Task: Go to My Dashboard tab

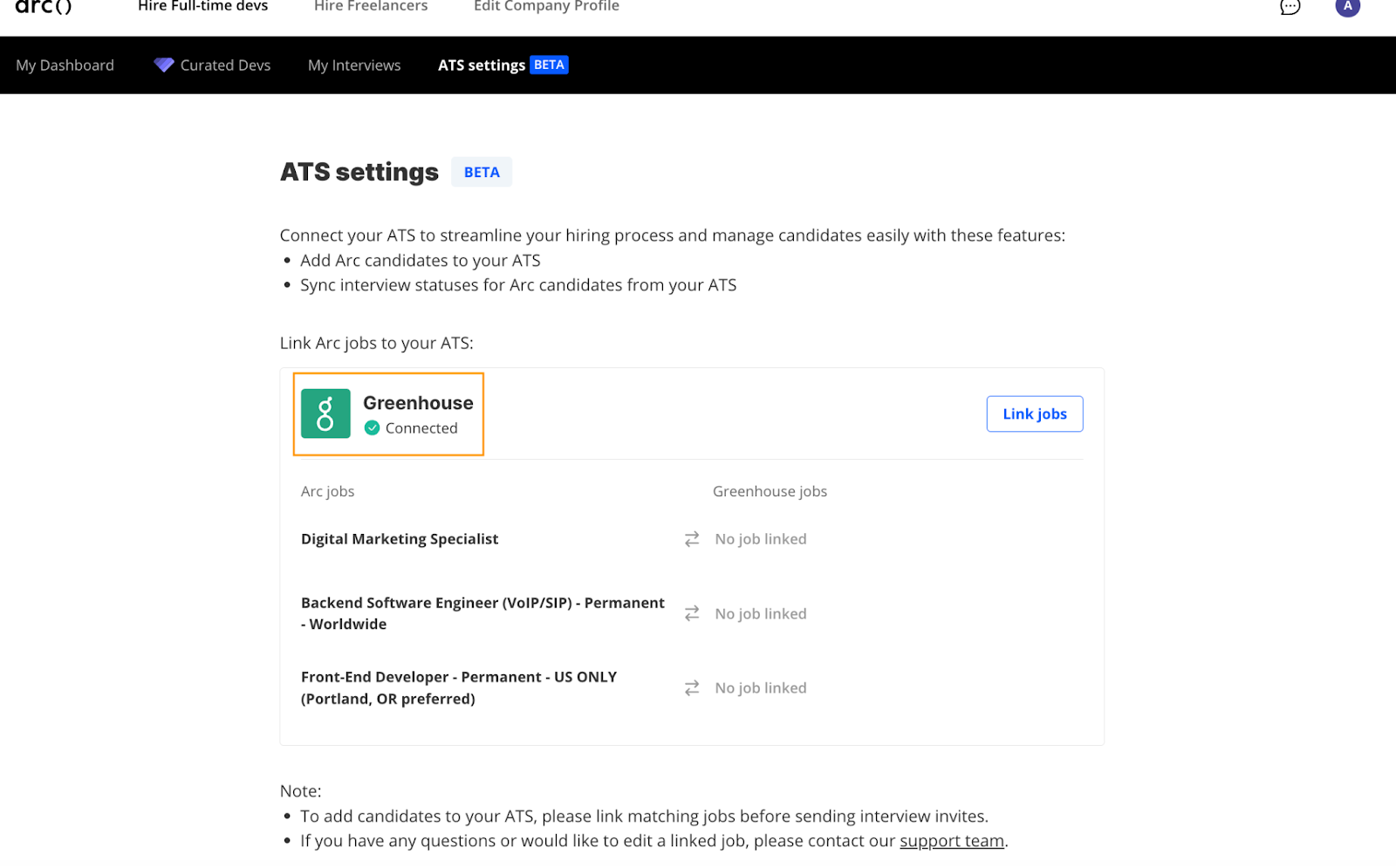Action: tap(65, 65)
